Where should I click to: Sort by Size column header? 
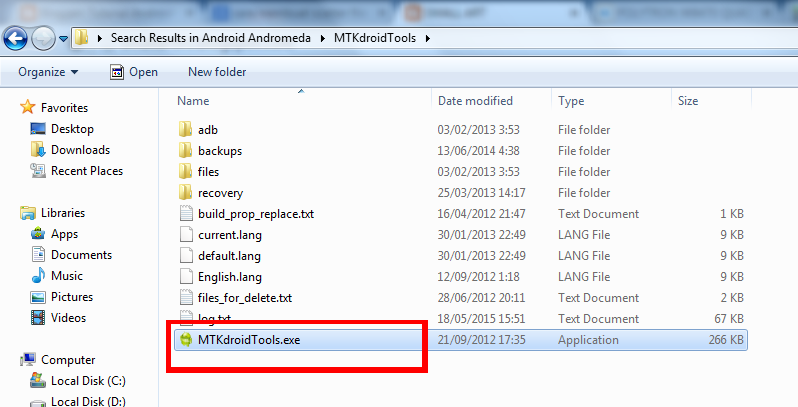(688, 101)
